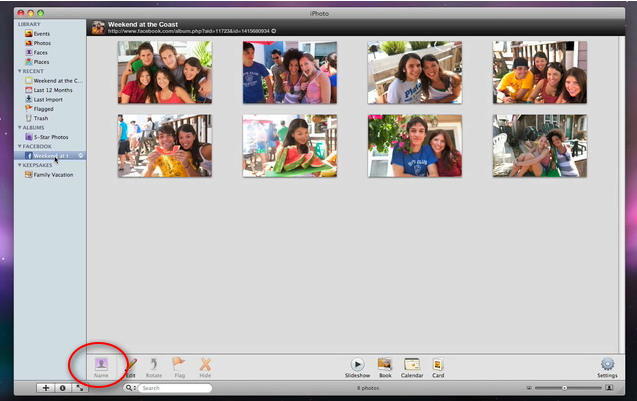Image resolution: width=637 pixels, height=401 pixels.
Task: Click the Name faces tool
Action: click(101, 368)
